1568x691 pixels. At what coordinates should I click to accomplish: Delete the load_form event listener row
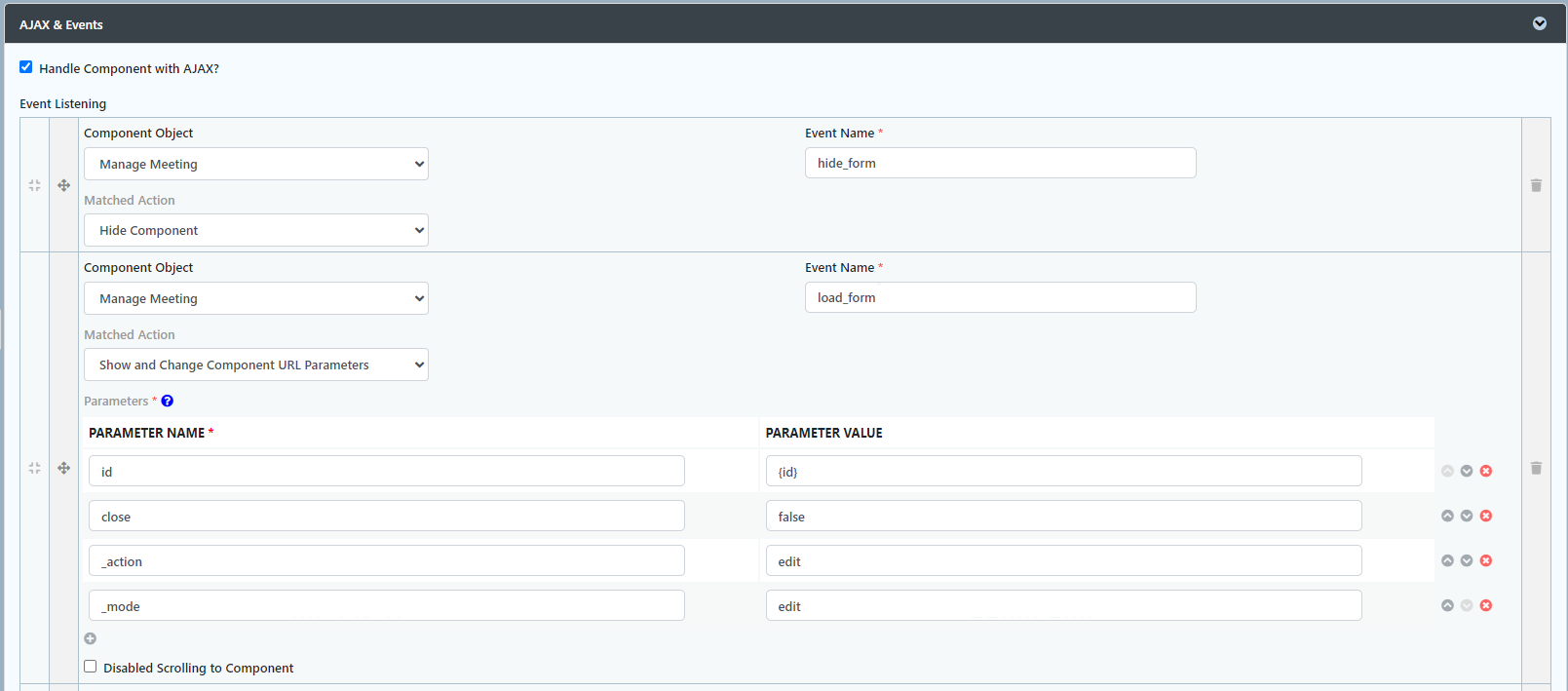[1536, 468]
